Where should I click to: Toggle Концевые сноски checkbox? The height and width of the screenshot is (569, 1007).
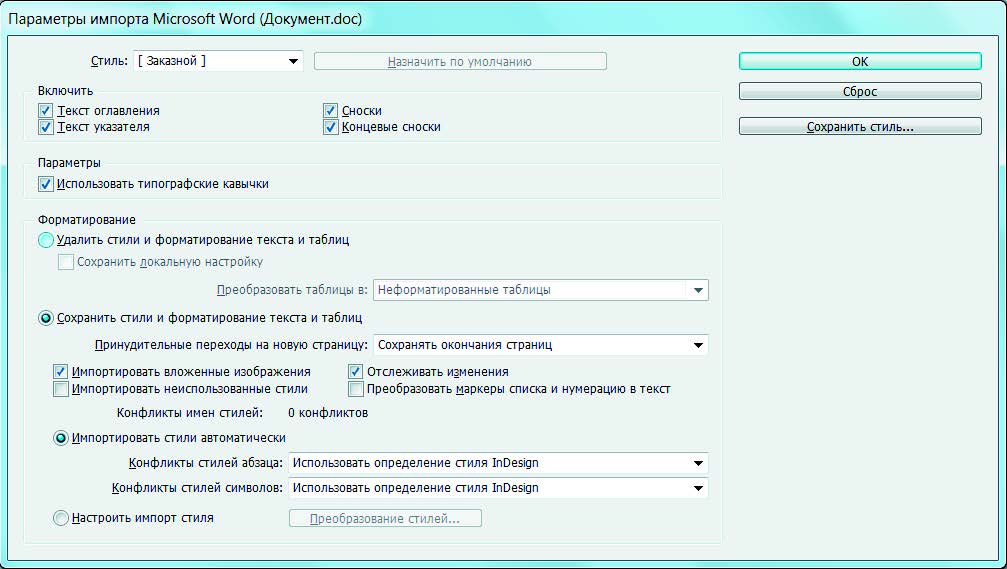click(x=330, y=127)
